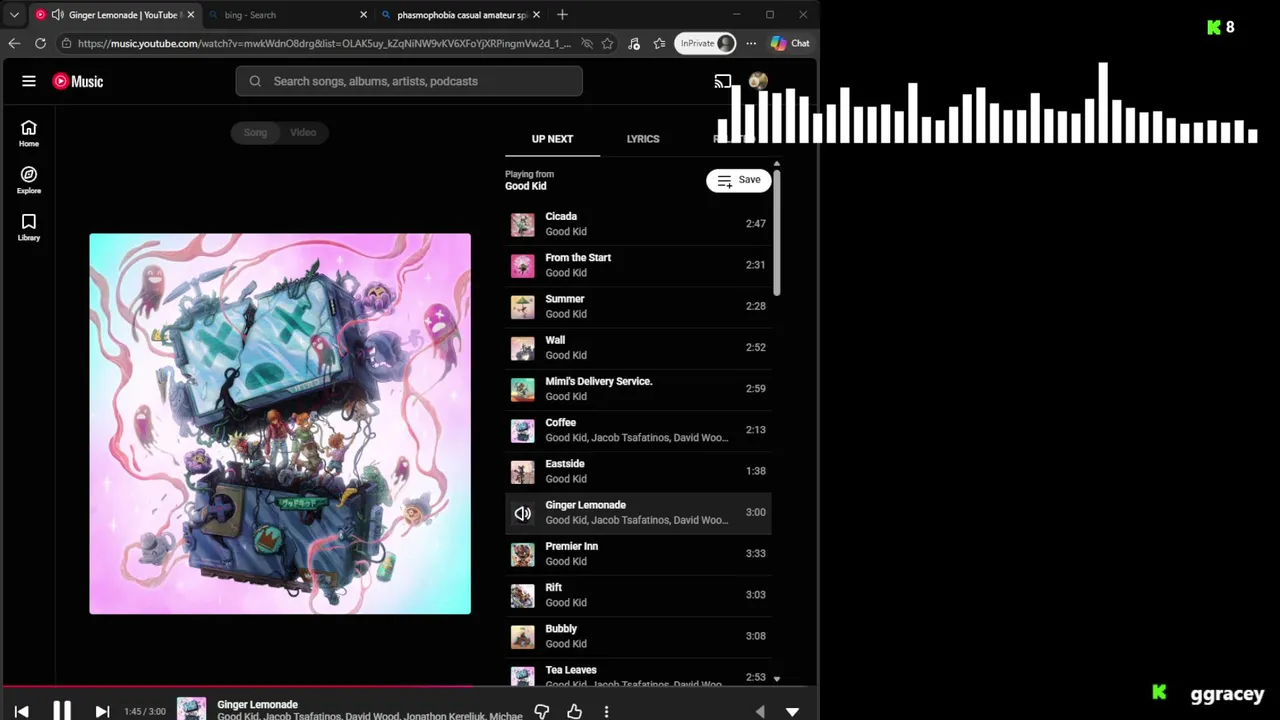Mute tab via browser tab audio icon
This screenshot has width=1280, height=720.
click(57, 15)
